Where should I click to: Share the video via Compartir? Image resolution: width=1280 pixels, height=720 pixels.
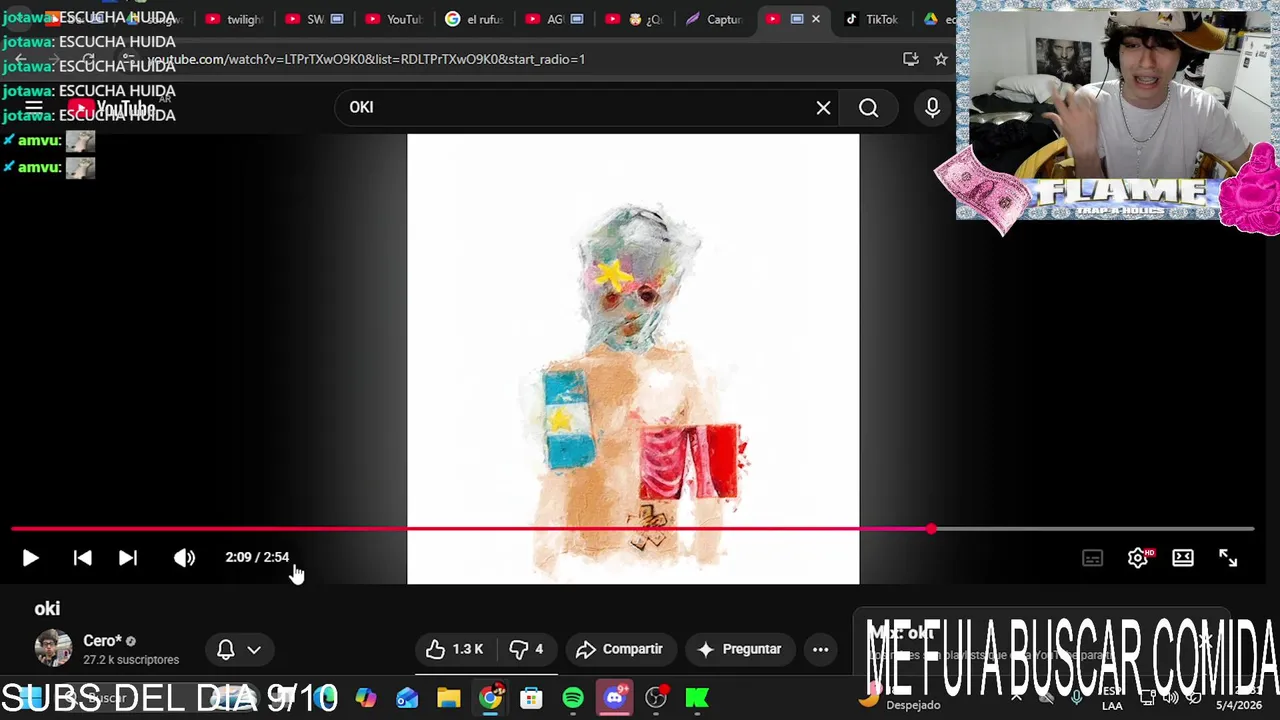coord(620,649)
